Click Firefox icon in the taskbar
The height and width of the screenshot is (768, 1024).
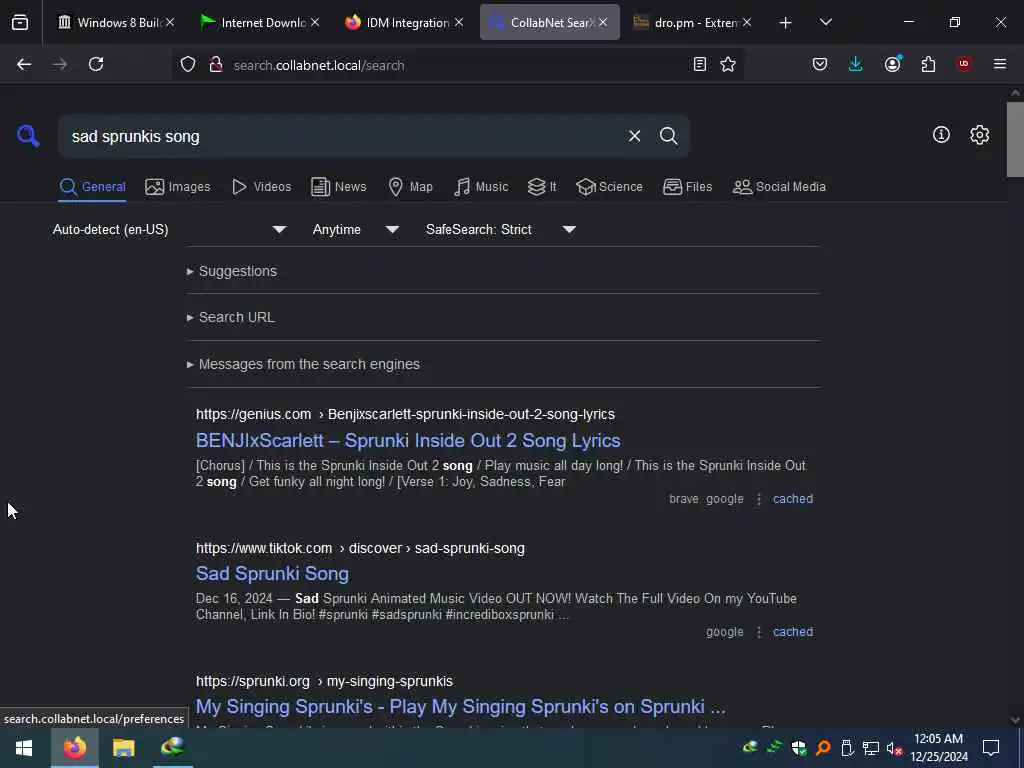(74, 748)
